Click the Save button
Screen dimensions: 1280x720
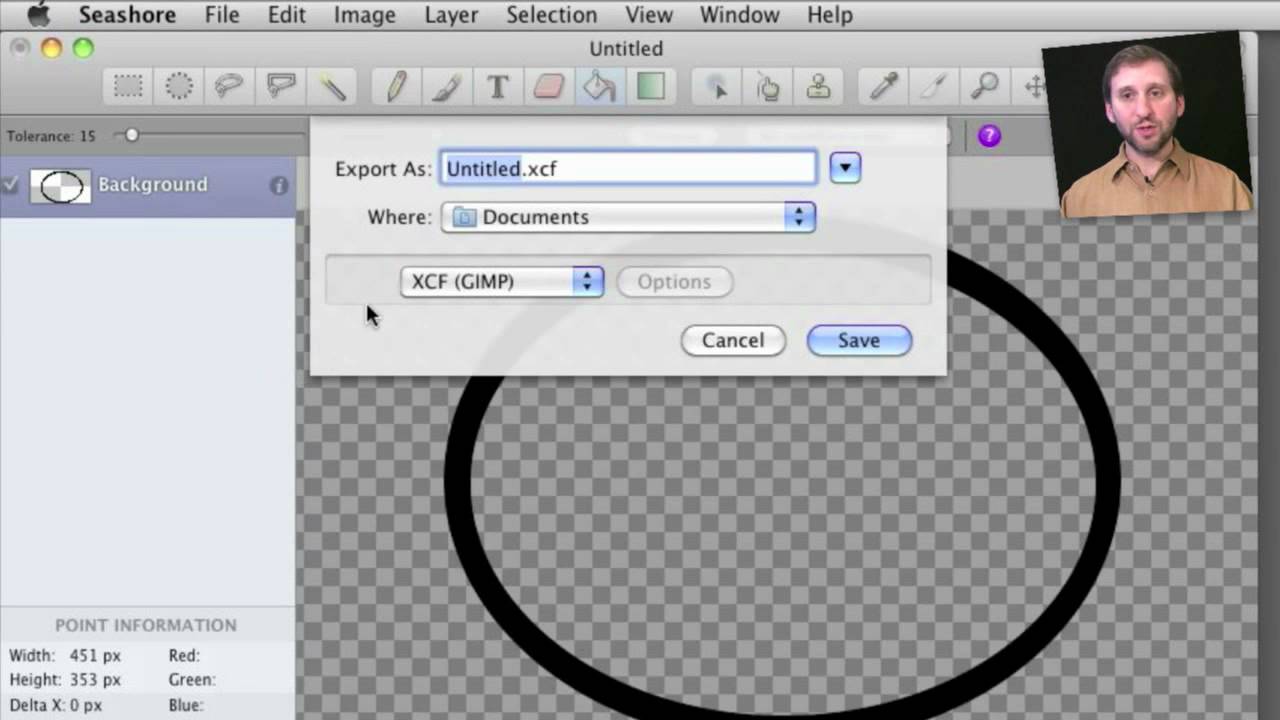[x=859, y=341]
